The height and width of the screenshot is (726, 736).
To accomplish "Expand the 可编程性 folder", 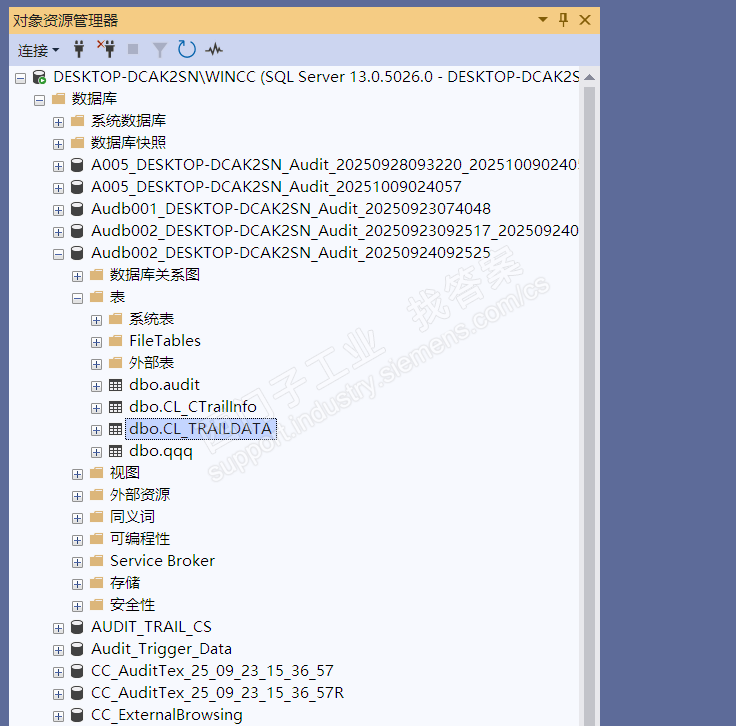I will point(77,541).
